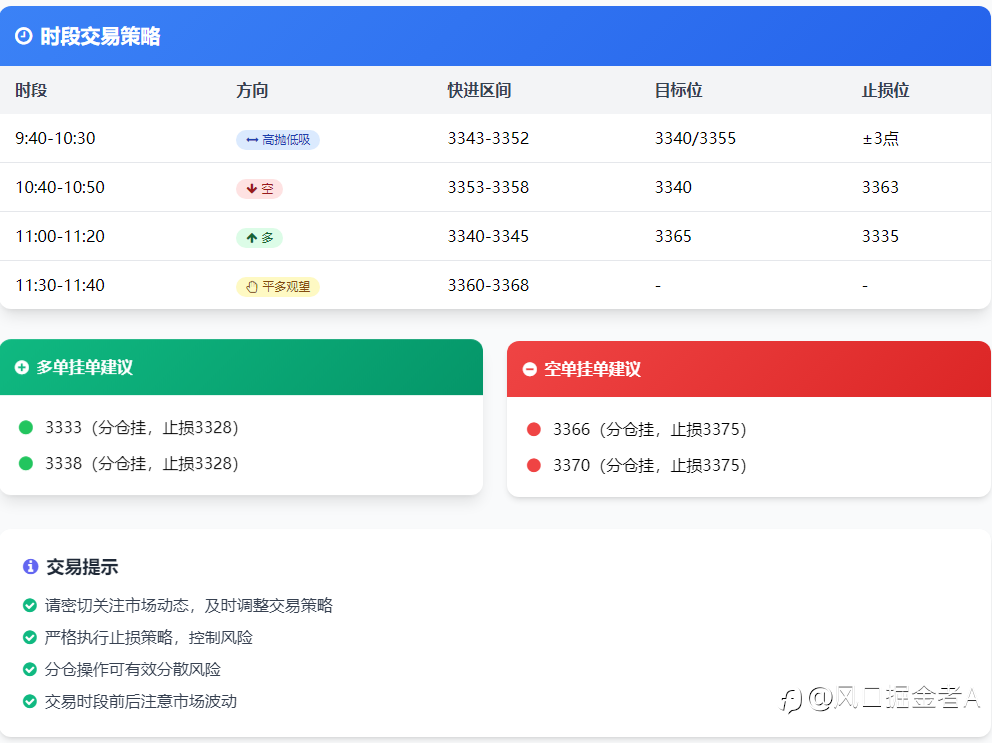Click the 3335 stop-loss cell

click(x=880, y=237)
